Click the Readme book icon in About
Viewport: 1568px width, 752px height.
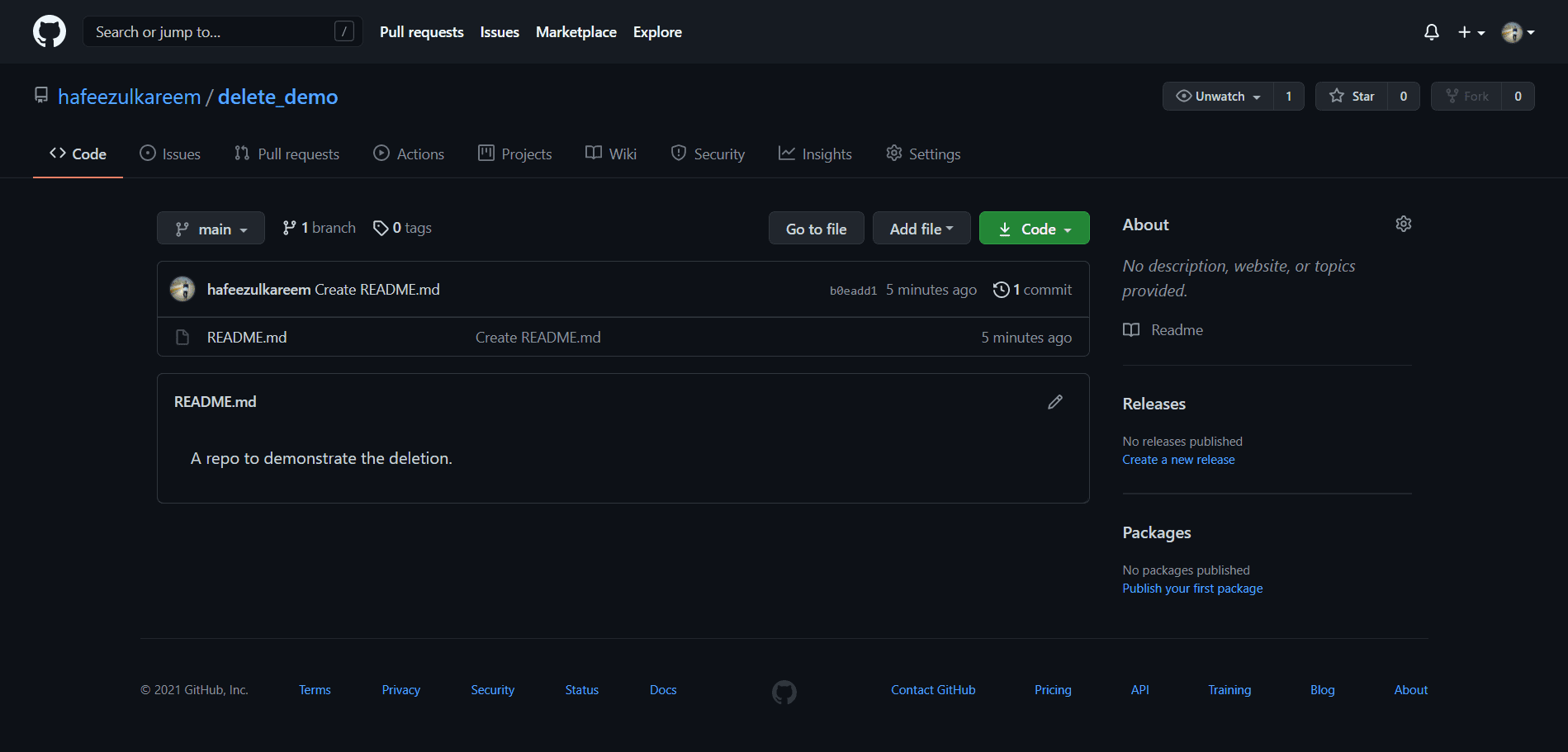(1130, 329)
